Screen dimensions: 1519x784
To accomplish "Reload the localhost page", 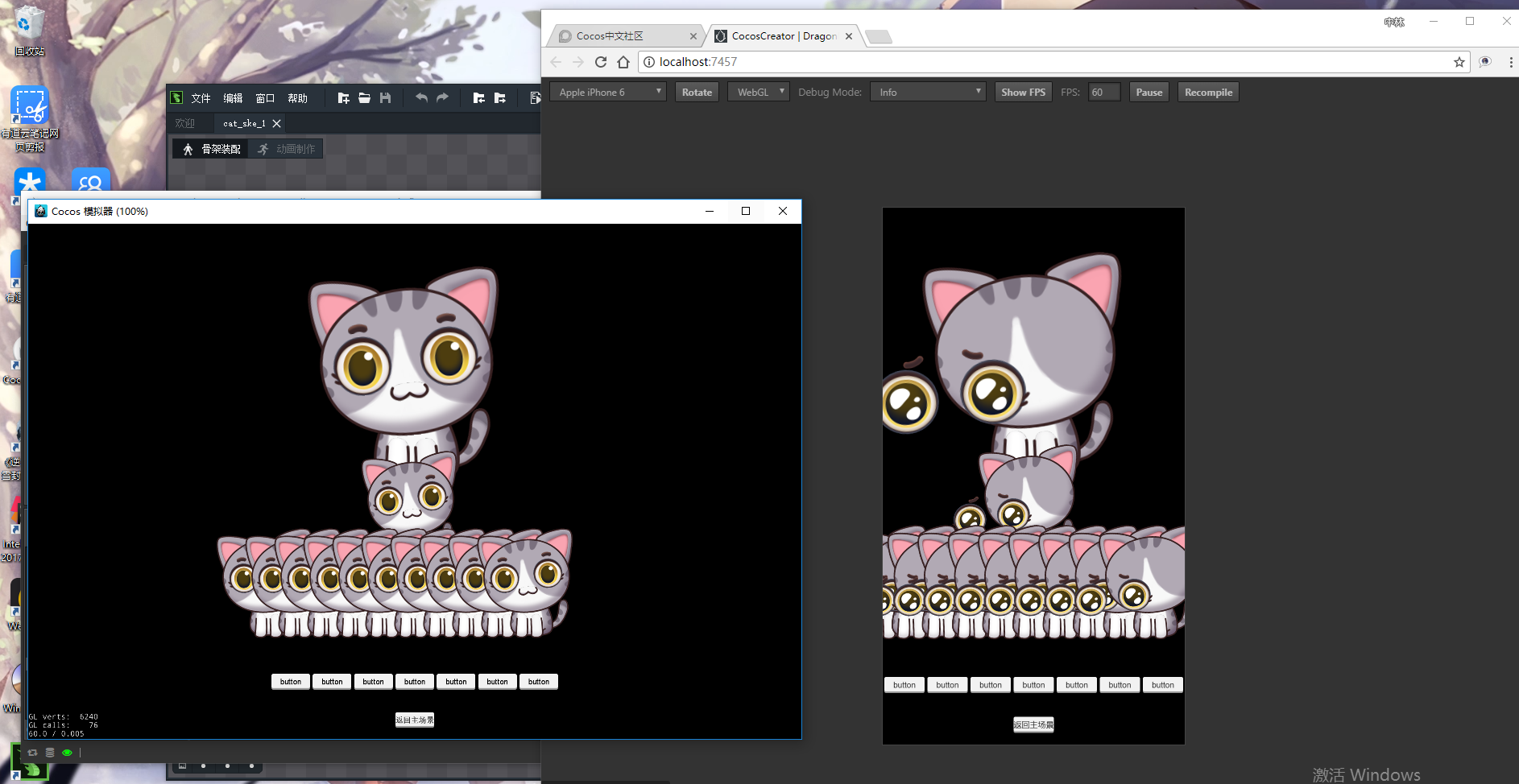I will coord(601,62).
